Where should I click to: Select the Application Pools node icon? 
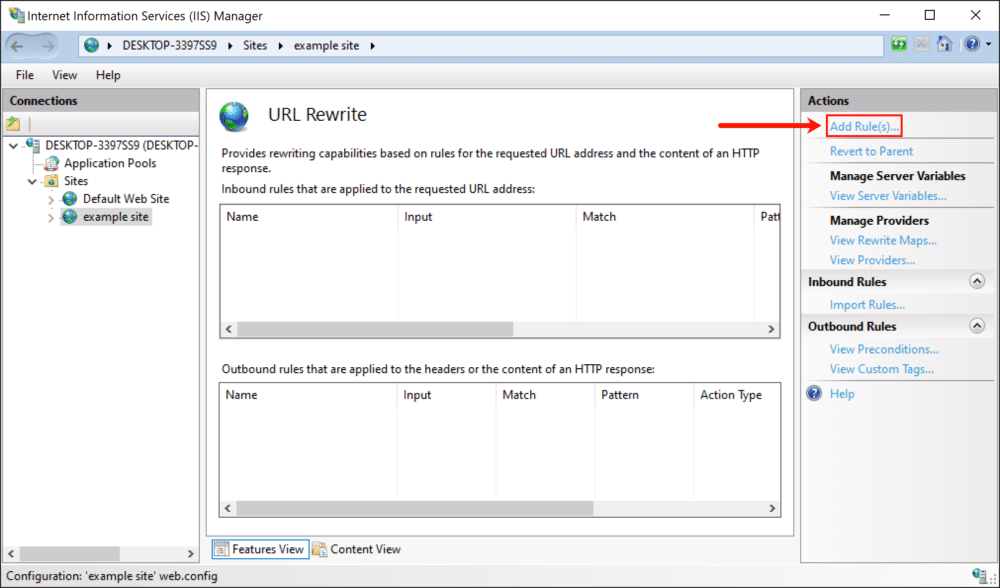point(51,163)
